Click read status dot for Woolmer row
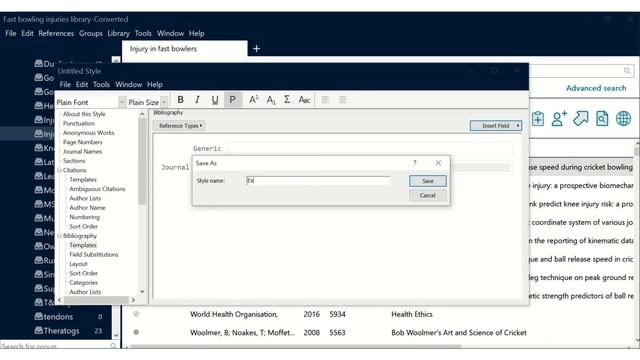 tap(136, 332)
